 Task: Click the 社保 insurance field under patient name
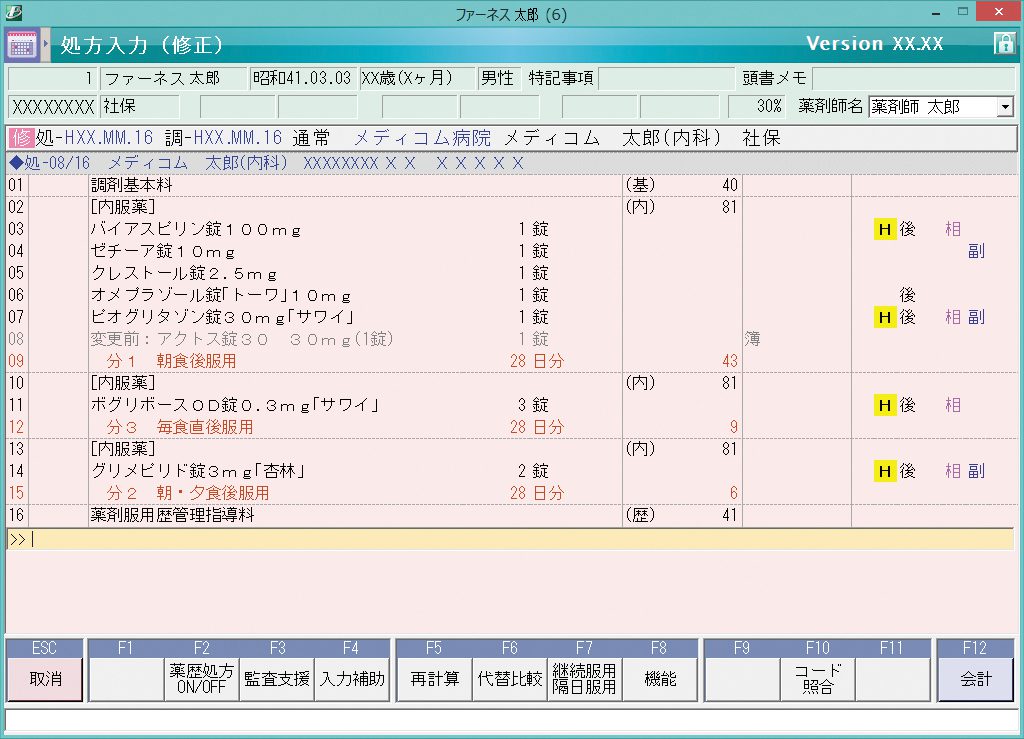pyautogui.click(x=139, y=106)
